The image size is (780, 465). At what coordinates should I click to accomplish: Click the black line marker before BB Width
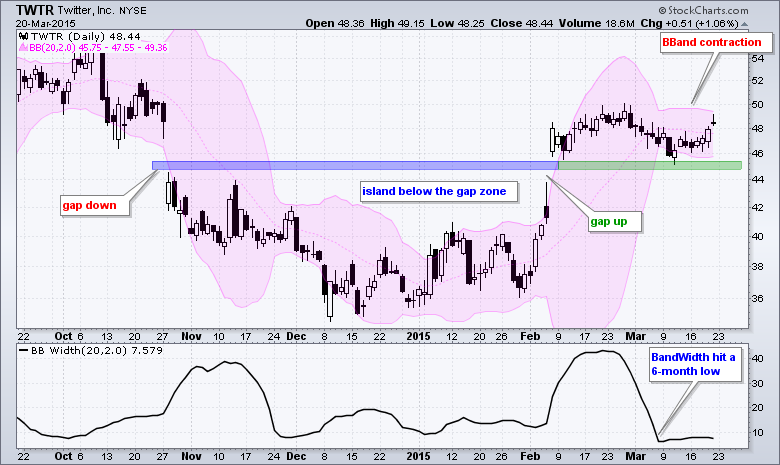[x=23, y=350]
